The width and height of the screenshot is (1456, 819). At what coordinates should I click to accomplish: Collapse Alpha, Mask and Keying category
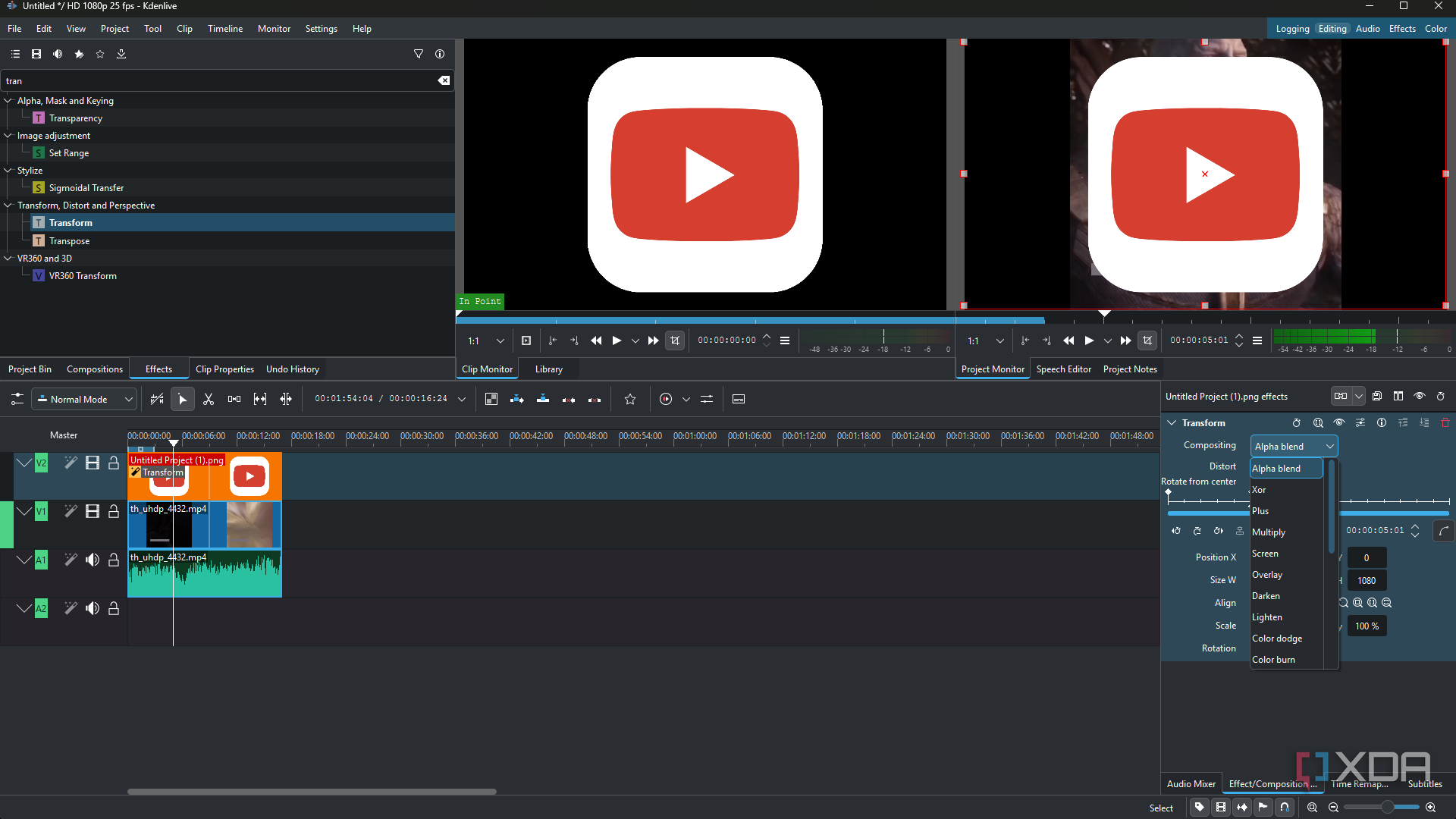pos(8,100)
